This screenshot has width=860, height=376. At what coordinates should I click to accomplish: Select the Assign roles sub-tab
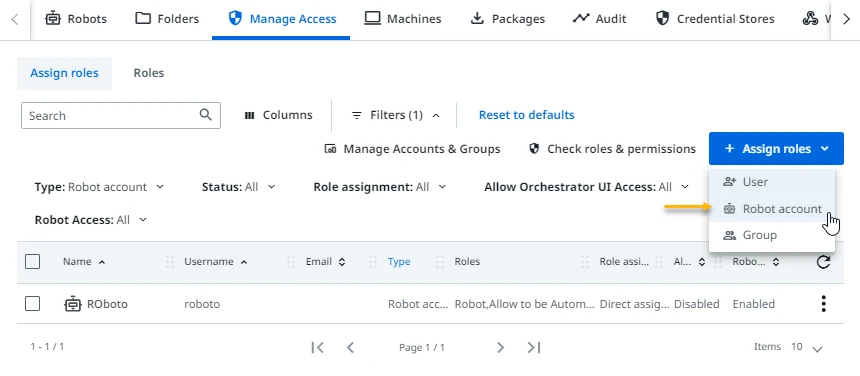[x=64, y=73]
